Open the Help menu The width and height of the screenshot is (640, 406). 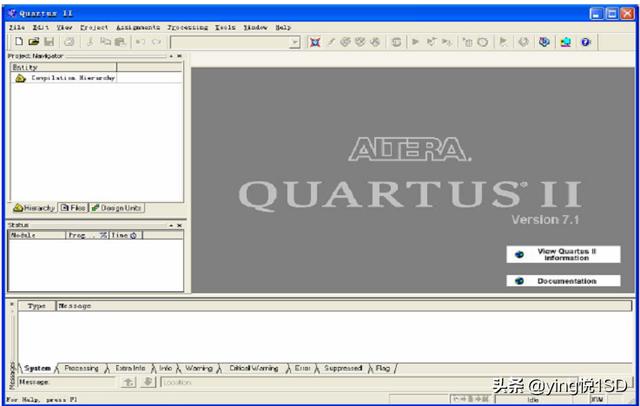(x=283, y=27)
